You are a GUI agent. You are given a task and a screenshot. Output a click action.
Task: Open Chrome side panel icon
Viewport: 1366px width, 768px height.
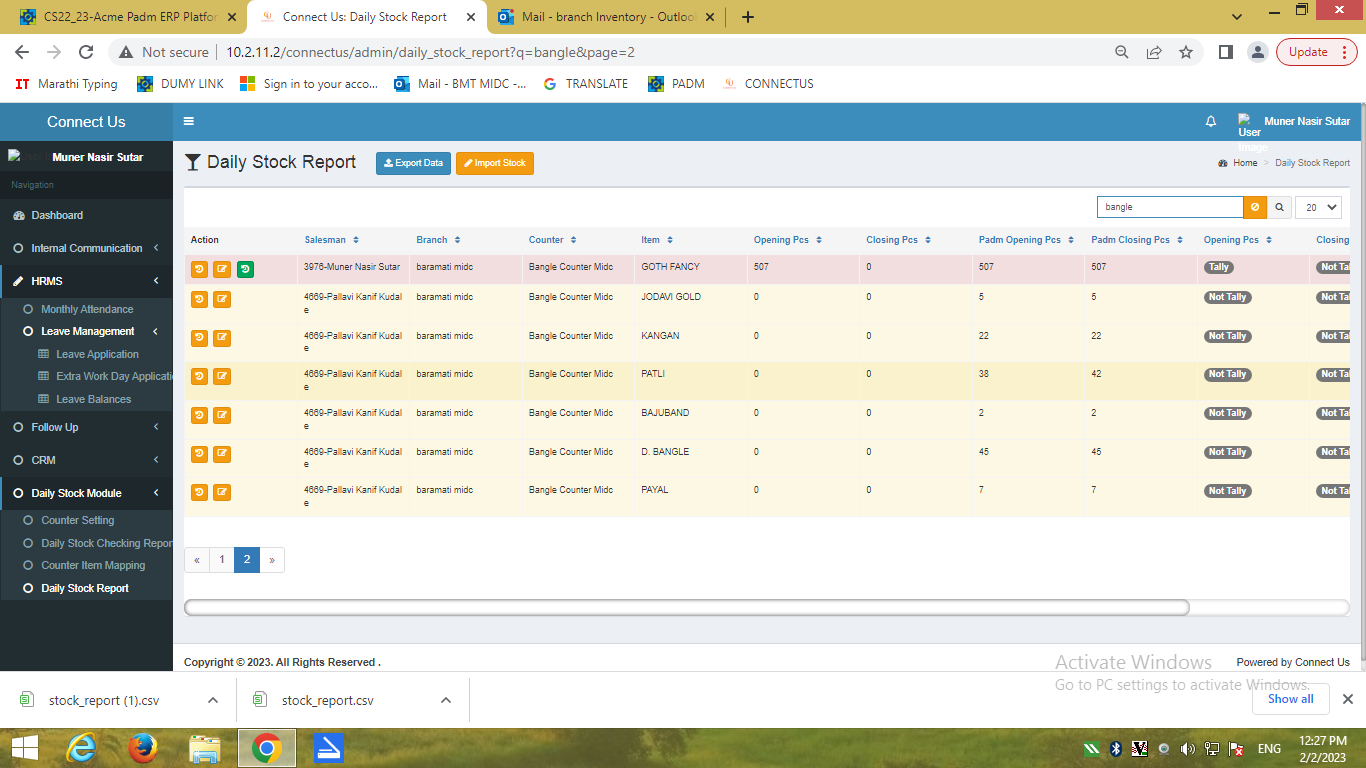(1226, 52)
